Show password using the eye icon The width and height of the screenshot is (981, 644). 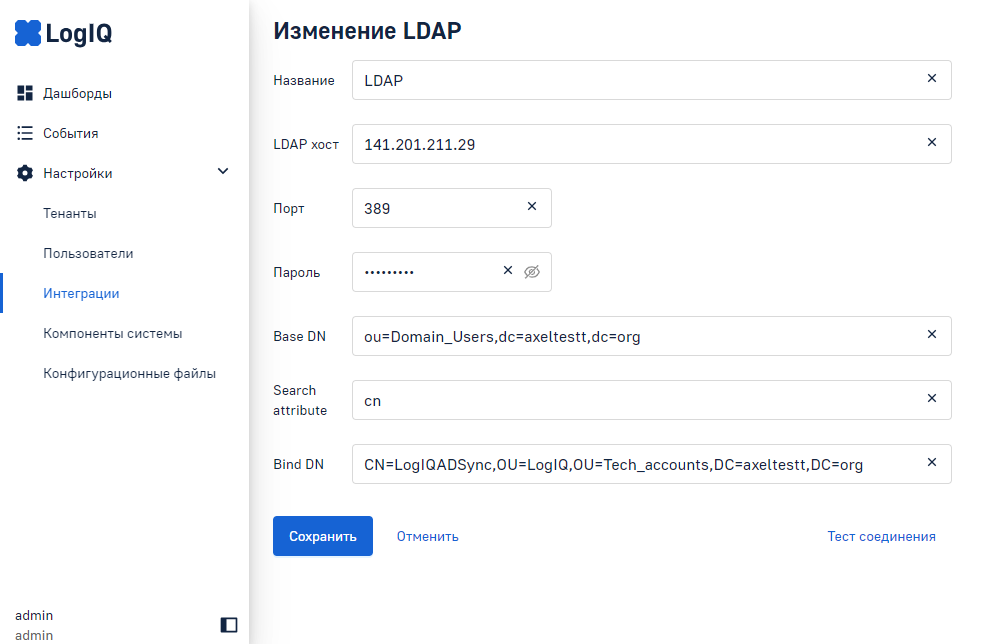tap(532, 271)
